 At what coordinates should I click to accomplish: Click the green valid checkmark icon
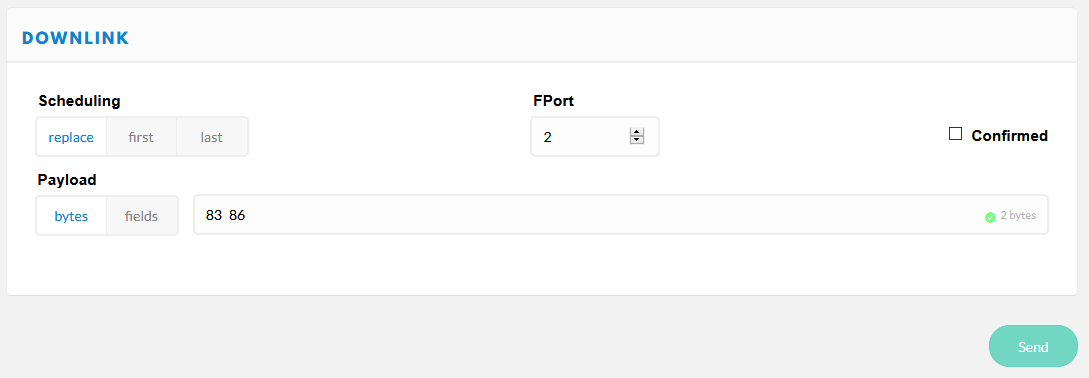click(x=990, y=217)
